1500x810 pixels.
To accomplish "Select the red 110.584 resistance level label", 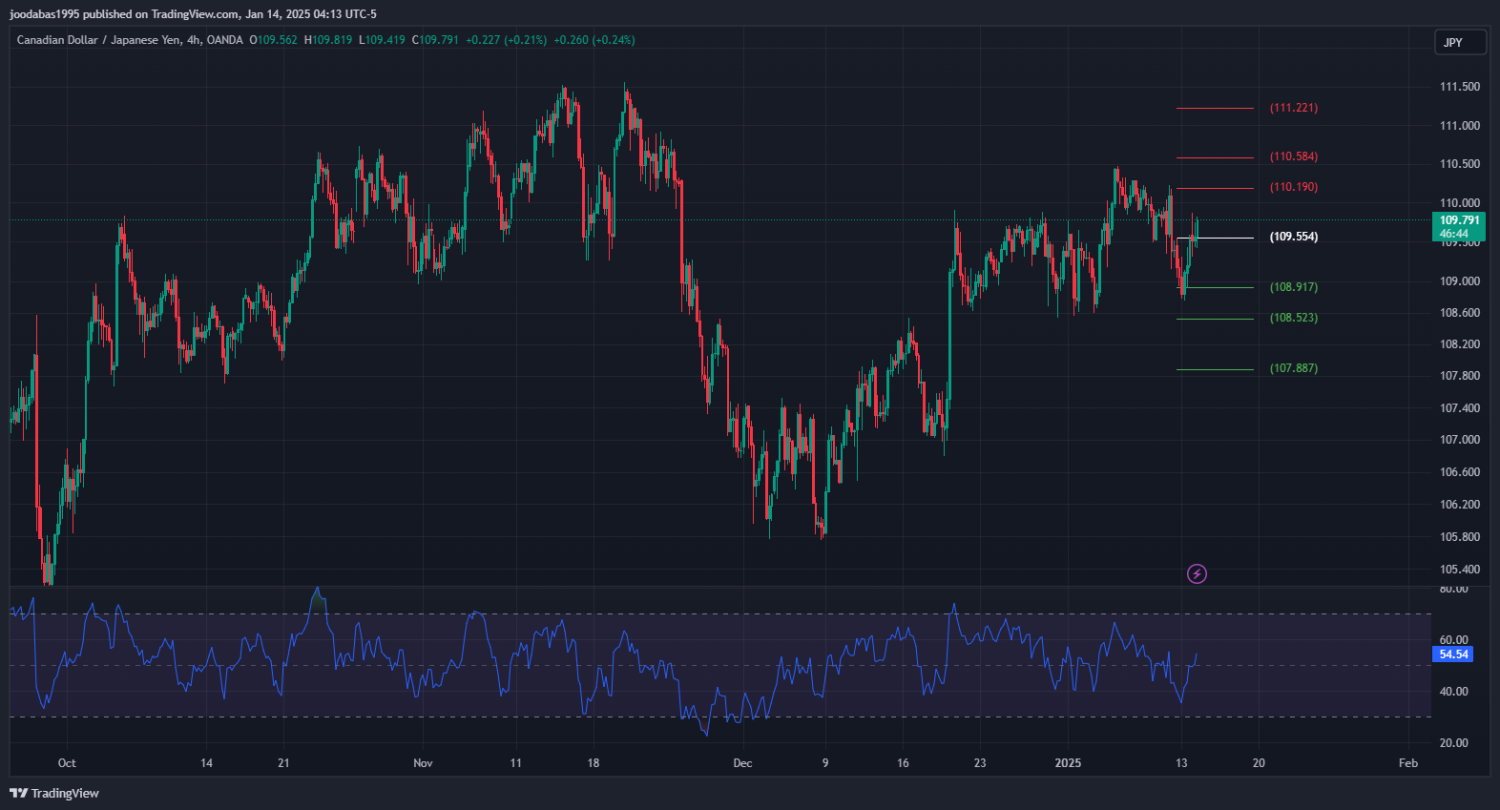I will 1293,157.
